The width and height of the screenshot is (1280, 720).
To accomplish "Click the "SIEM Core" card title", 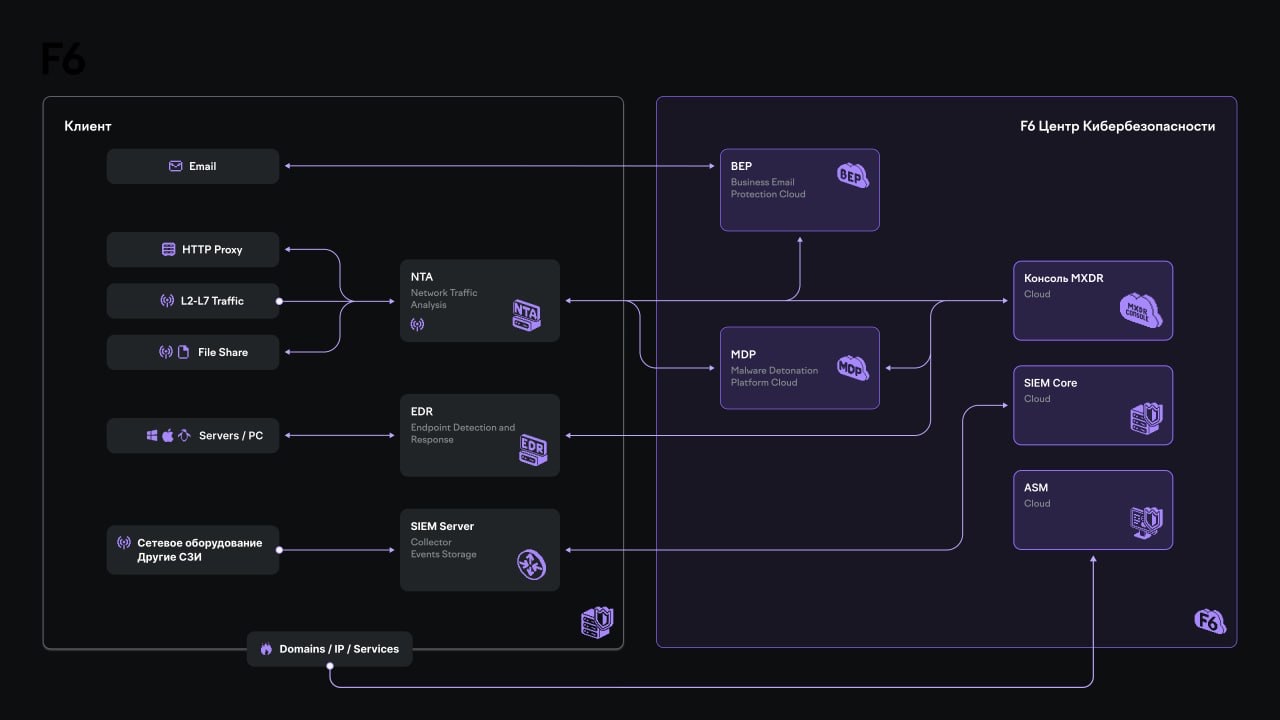I will [1051, 383].
